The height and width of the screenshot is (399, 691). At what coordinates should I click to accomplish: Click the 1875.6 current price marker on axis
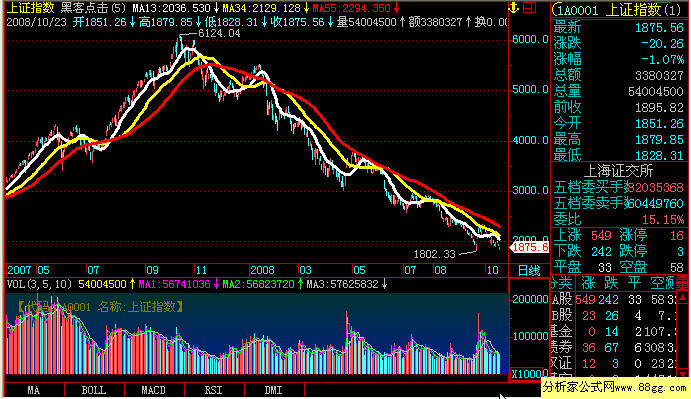(x=530, y=247)
